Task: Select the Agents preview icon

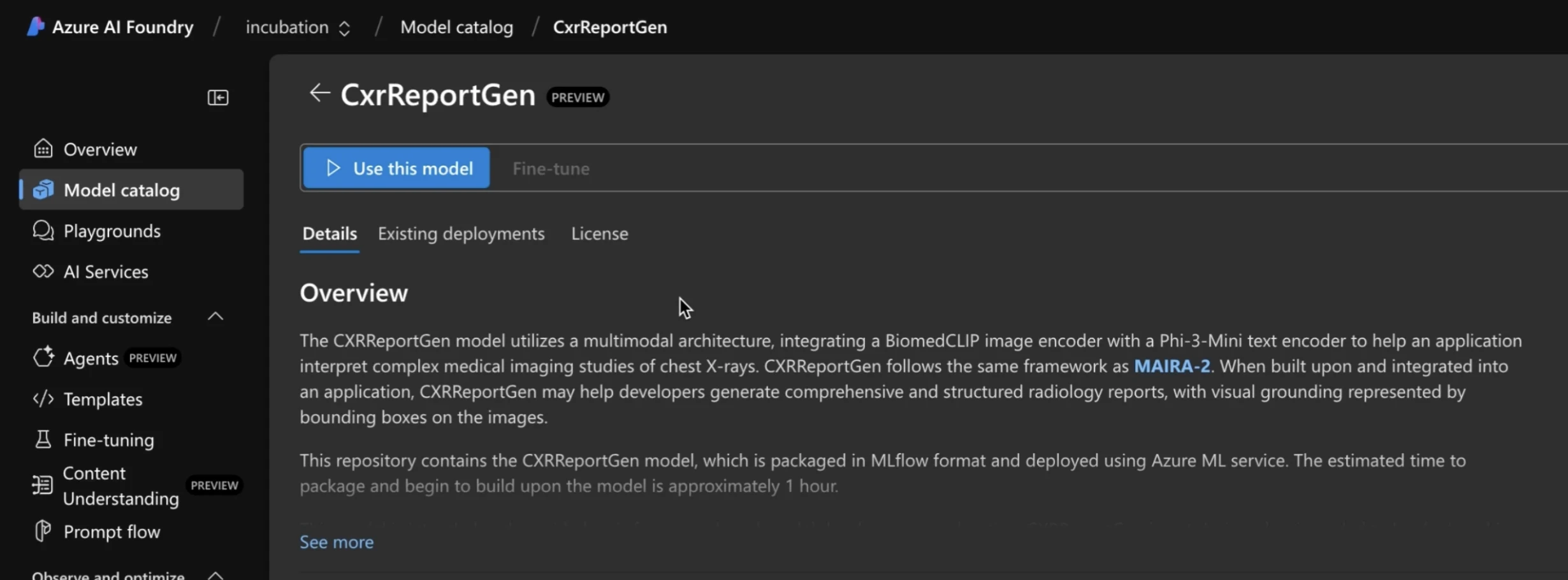Action: [43, 358]
